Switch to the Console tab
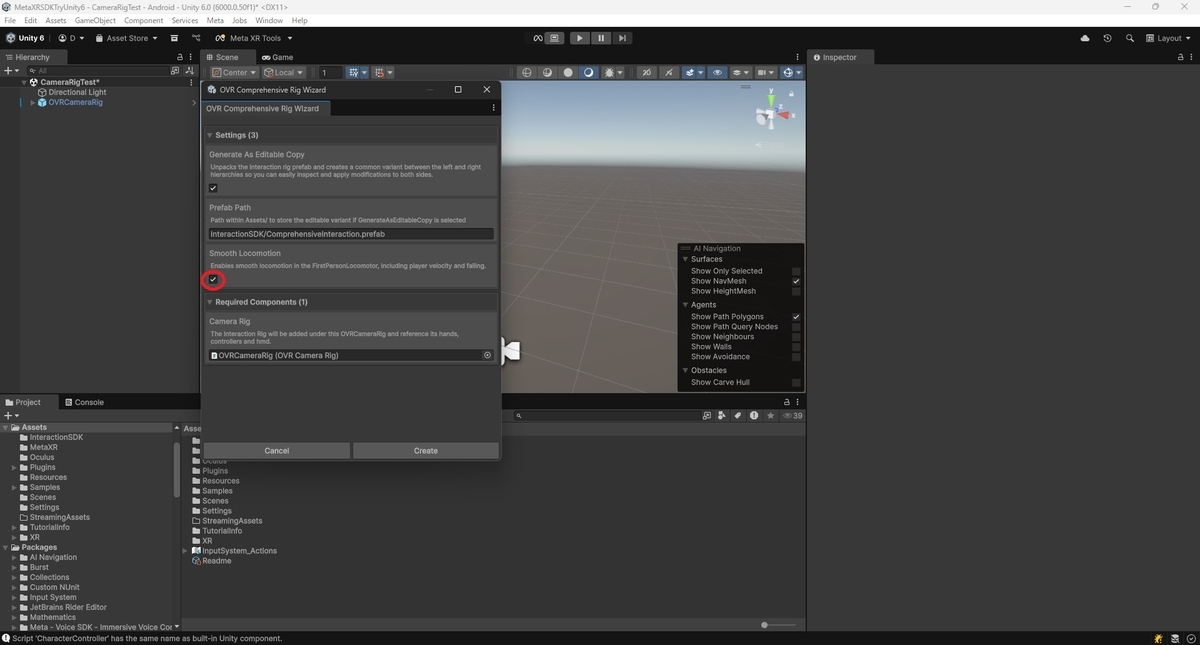The height and width of the screenshot is (645, 1200). click(84, 402)
